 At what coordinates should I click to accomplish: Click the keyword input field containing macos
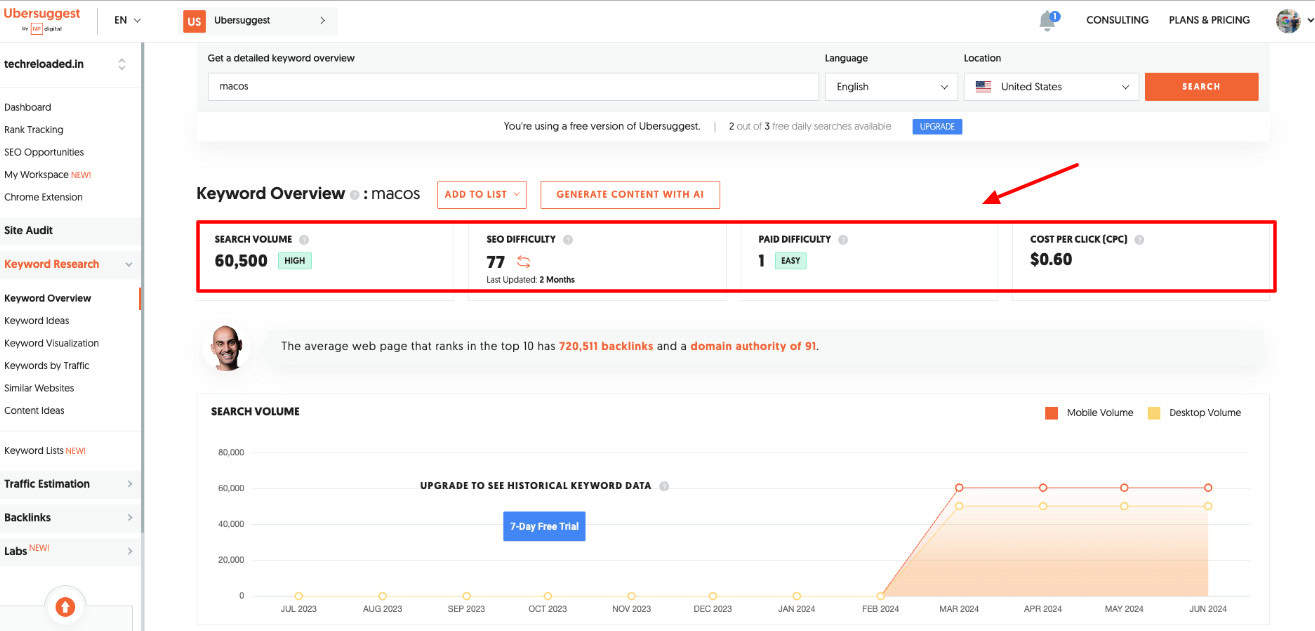pos(513,87)
